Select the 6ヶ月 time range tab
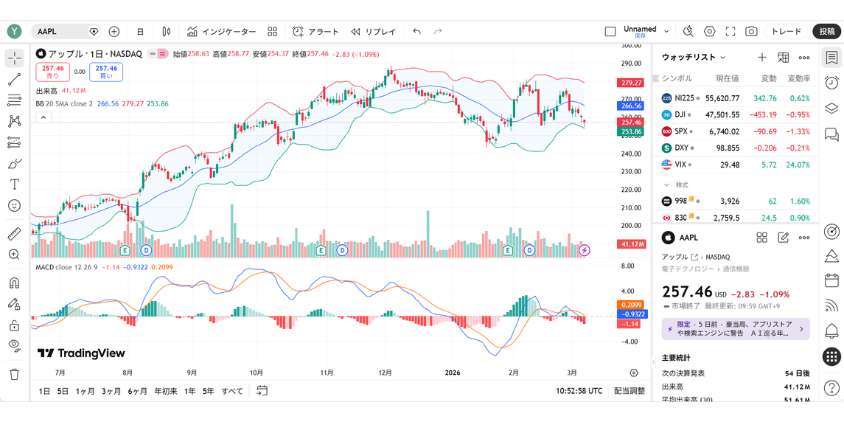844x422 pixels. [x=139, y=391]
